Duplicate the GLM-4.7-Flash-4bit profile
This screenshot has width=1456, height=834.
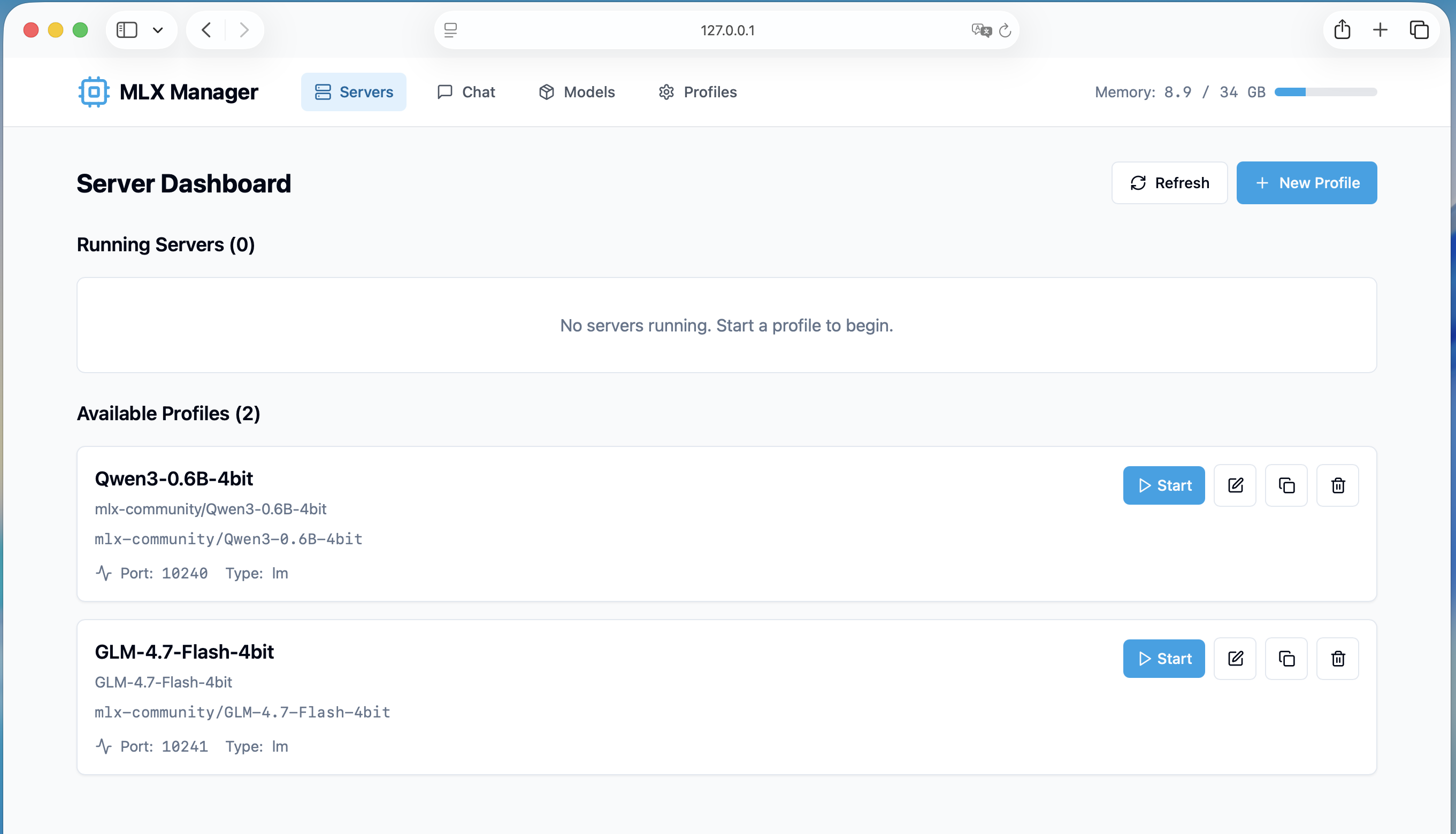pos(1286,658)
